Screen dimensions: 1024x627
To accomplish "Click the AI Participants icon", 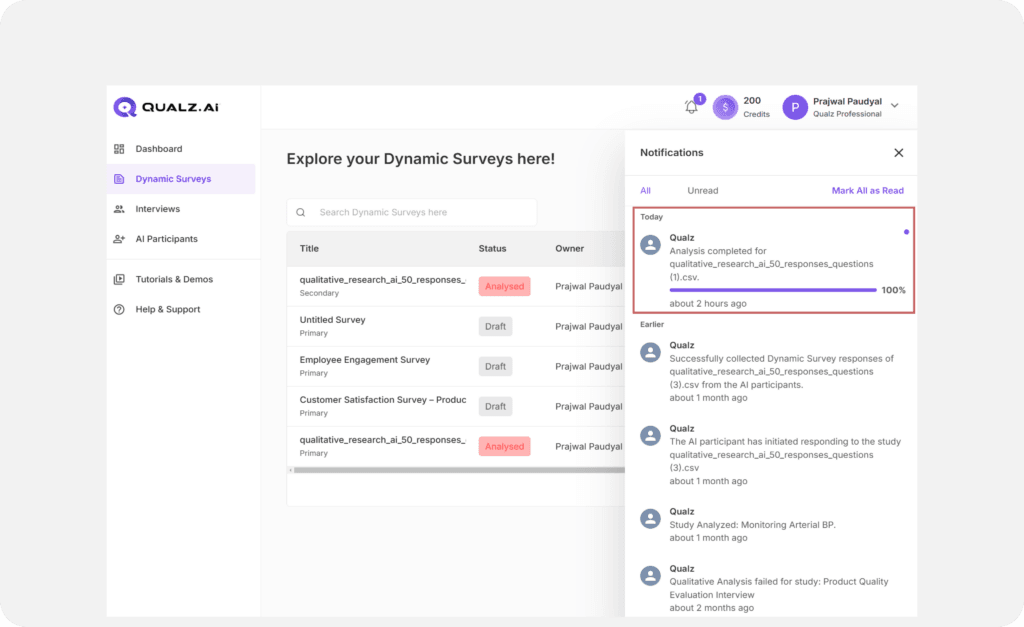I will [119, 239].
